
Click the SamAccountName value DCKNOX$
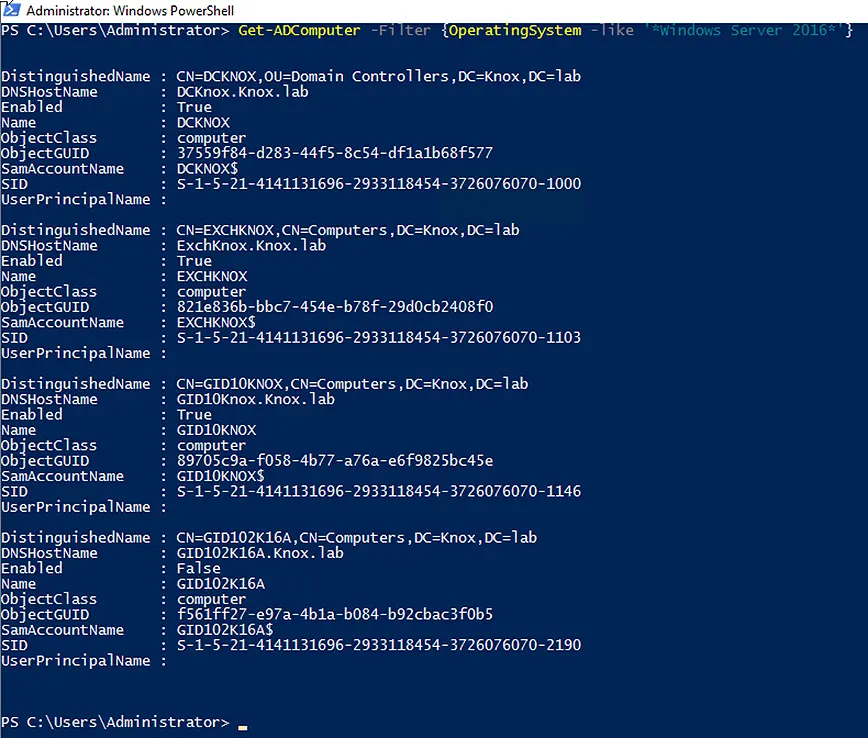207,169
